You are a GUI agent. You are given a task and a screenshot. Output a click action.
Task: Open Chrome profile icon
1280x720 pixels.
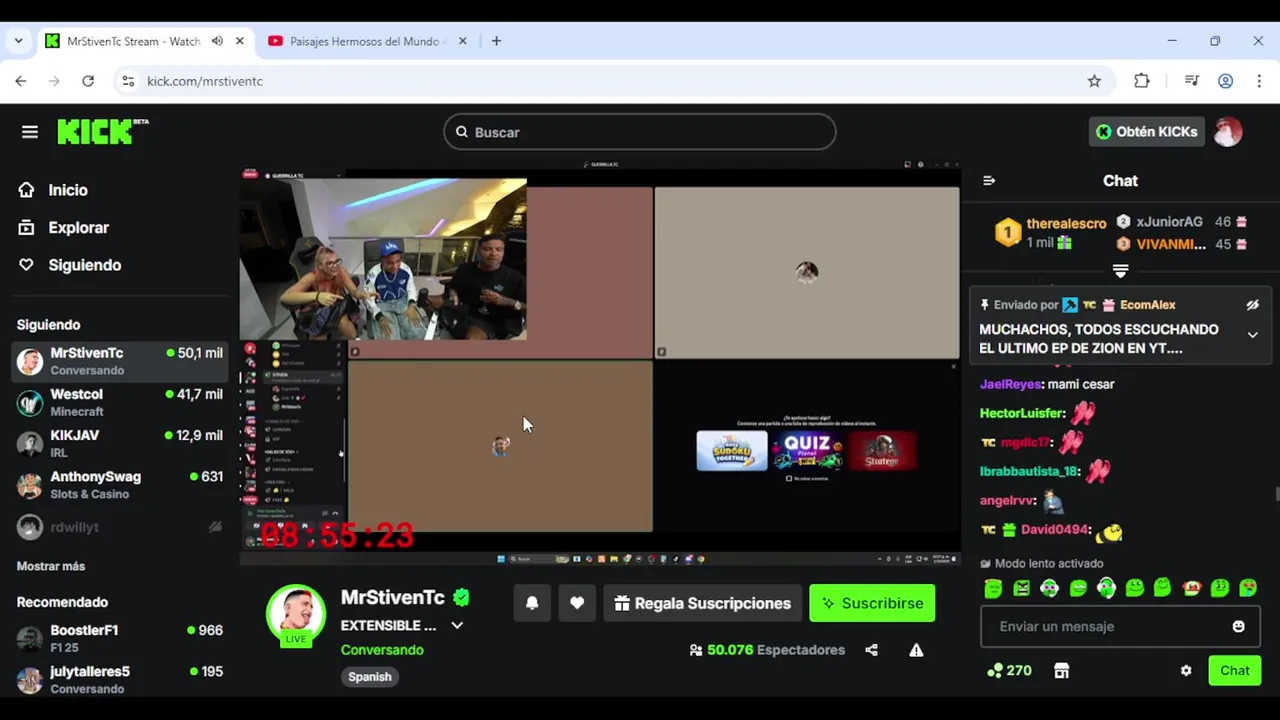tap(1225, 81)
